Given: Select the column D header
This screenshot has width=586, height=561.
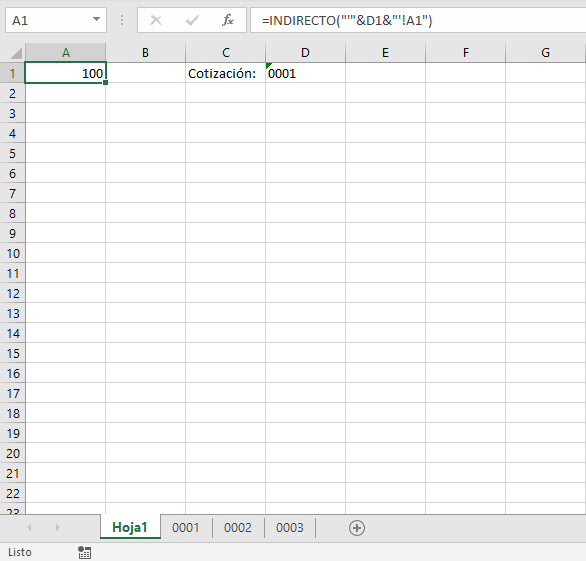Looking at the screenshot, I should [305, 53].
